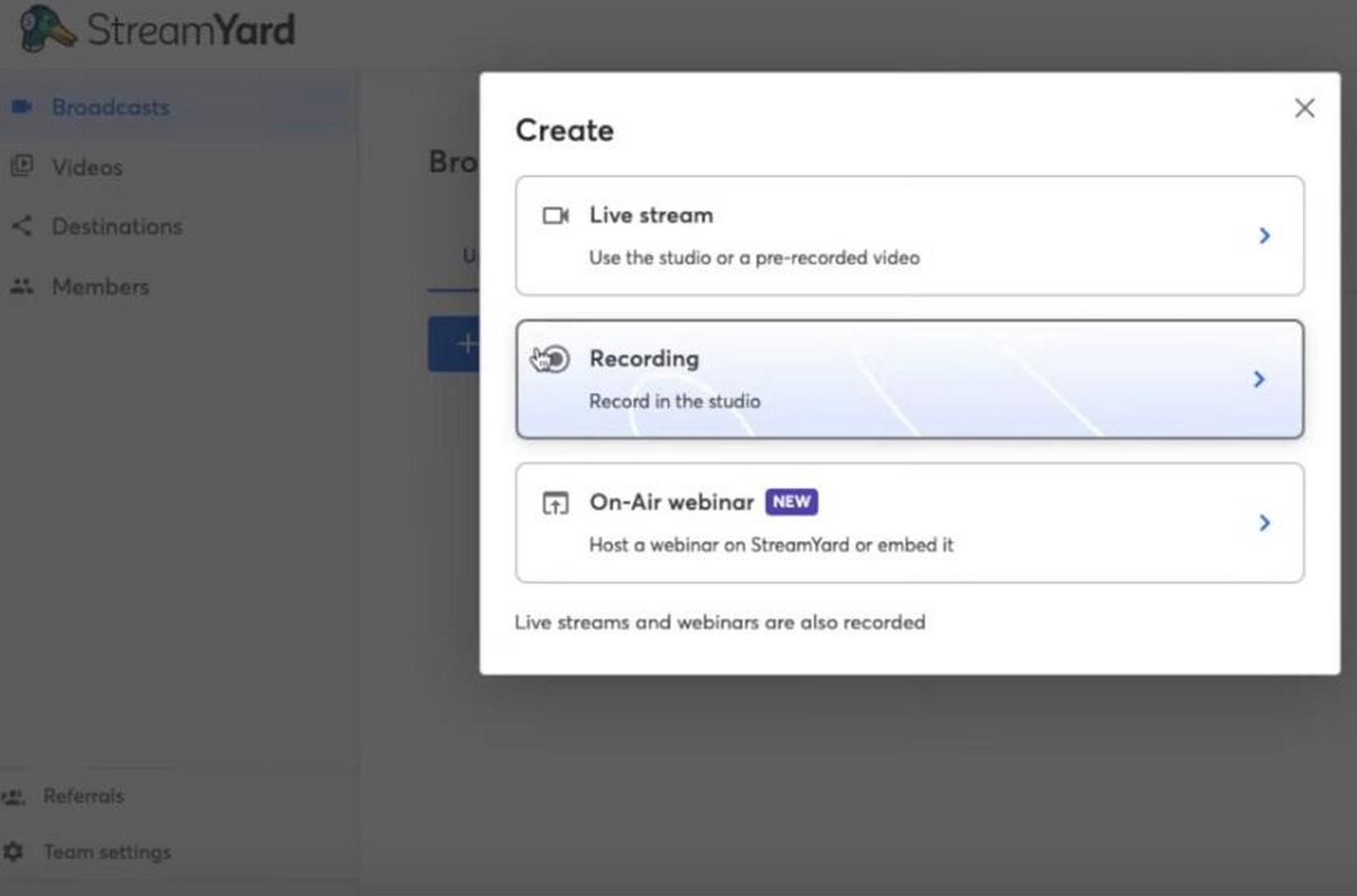The image size is (1357, 896).
Task: Click the Destinations share icon
Action: pos(22,226)
